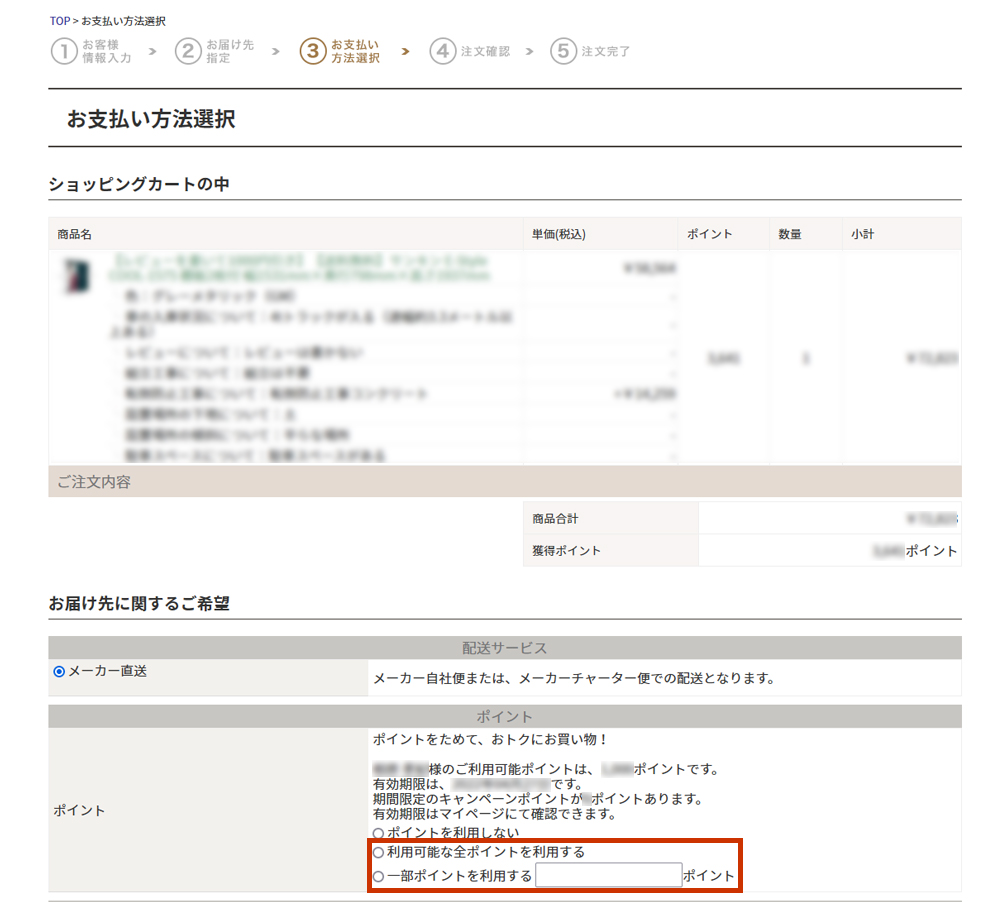Viewport: 1000px width, 902px height.
Task: Choose ポイントを利用しない option
Action: (378, 833)
